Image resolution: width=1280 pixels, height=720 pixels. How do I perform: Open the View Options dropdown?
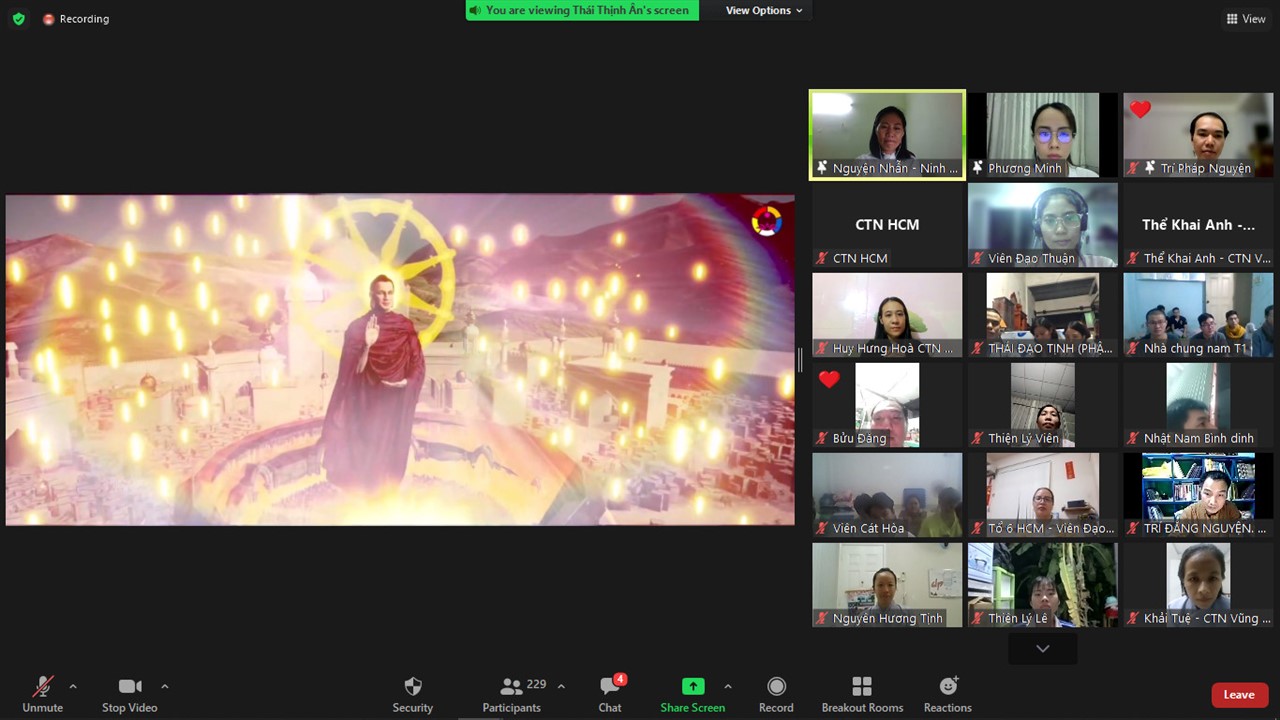(764, 10)
